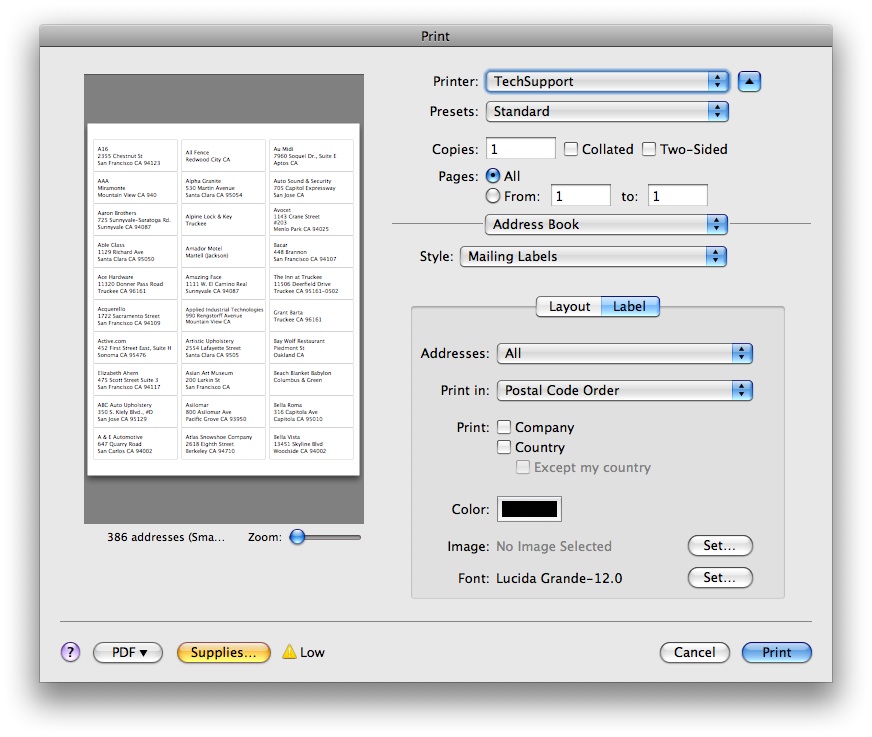Enable the Collated checkbox

point(571,149)
